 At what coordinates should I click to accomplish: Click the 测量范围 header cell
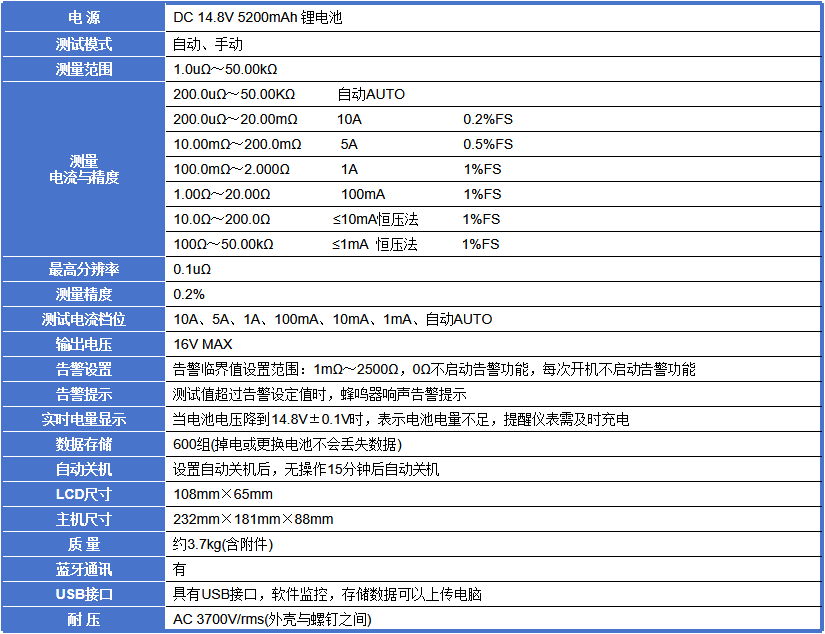[x=84, y=69]
